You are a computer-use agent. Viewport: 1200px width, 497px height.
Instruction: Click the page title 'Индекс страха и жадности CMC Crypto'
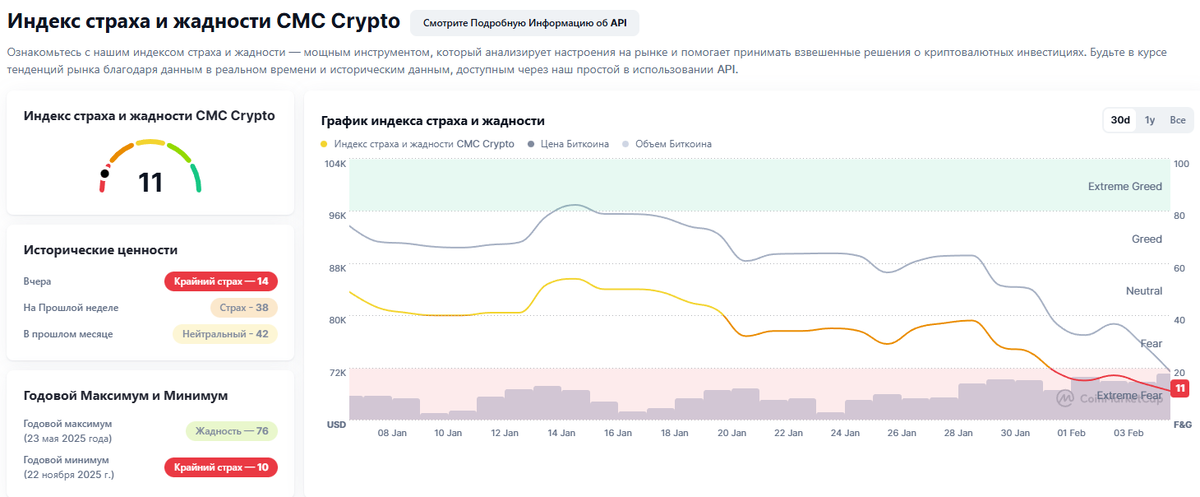click(203, 21)
